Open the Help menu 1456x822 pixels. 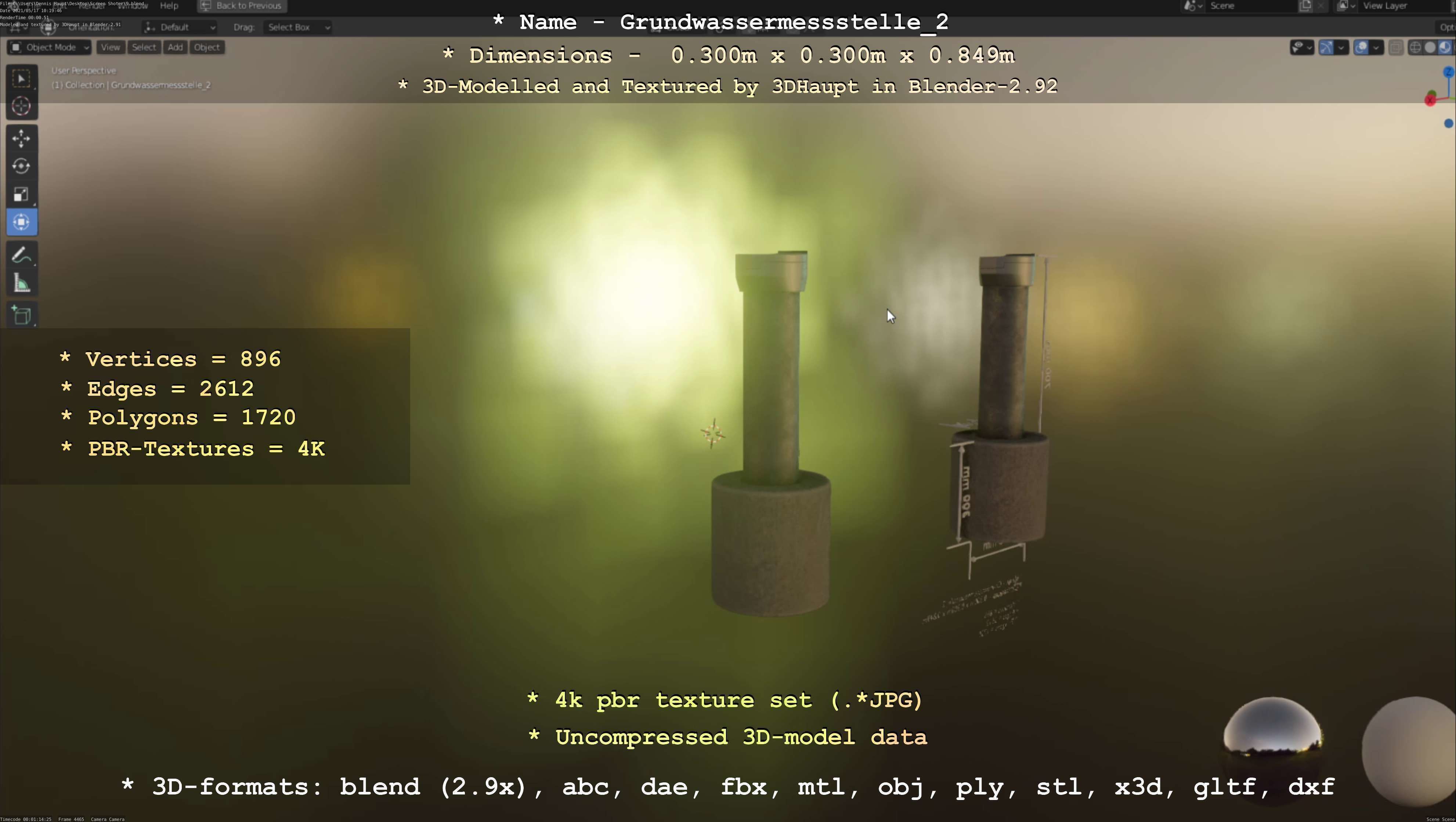(x=169, y=6)
